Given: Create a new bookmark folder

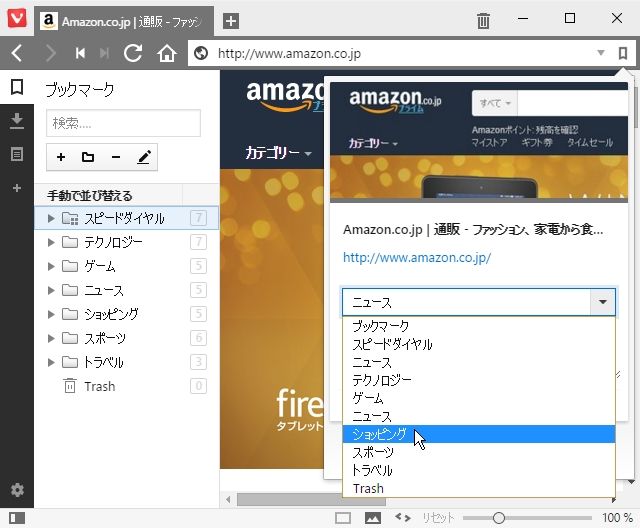Looking at the screenshot, I should [x=88, y=157].
